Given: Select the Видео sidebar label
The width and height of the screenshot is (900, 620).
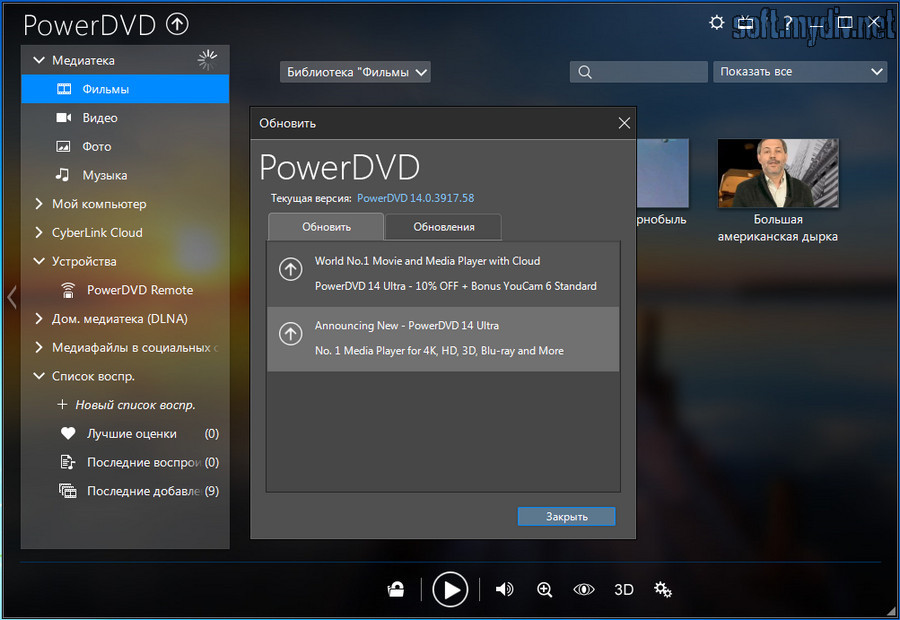Looking at the screenshot, I should (x=100, y=118).
